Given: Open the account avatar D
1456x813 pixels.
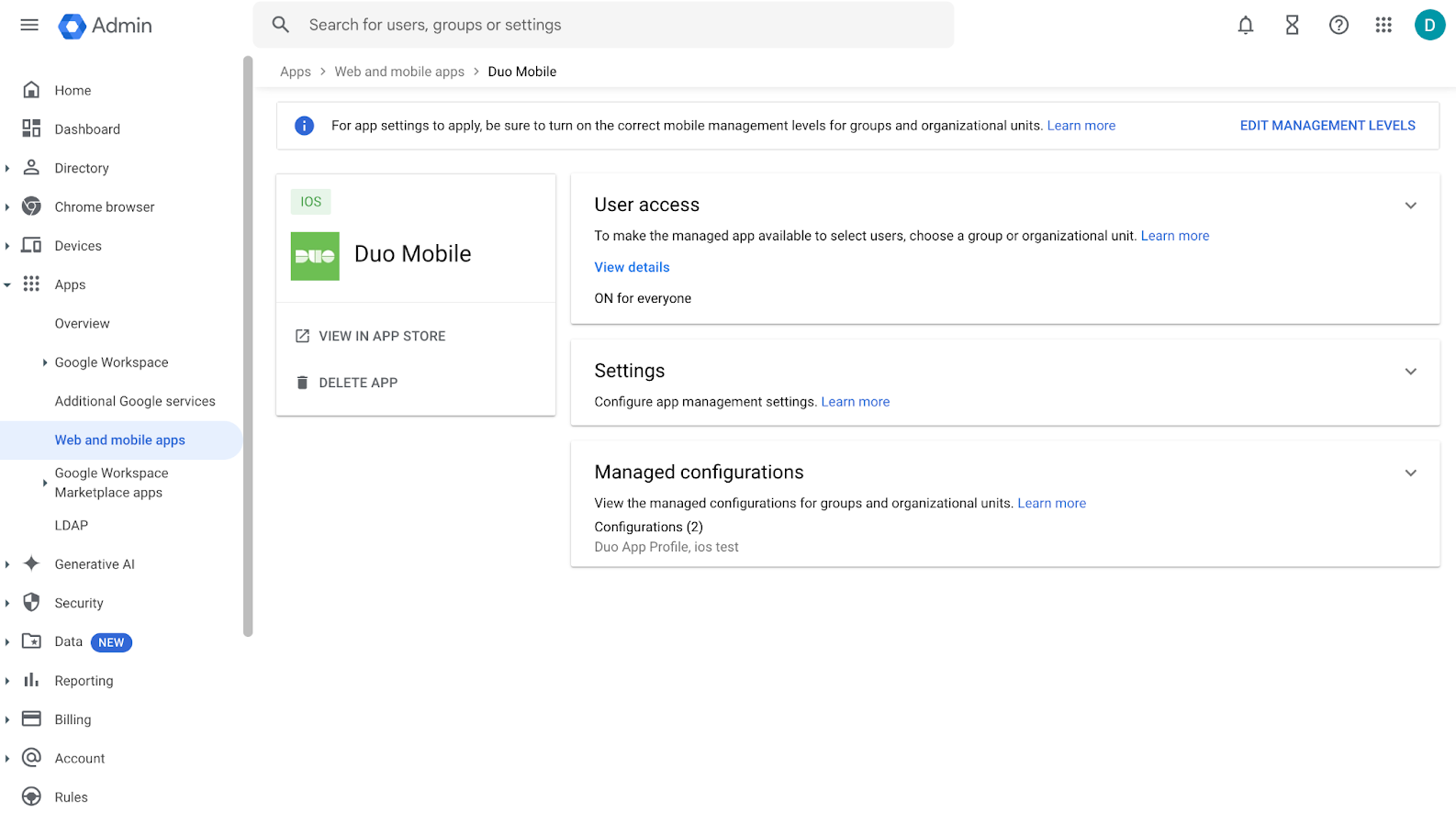Looking at the screenshot, I should coord(1429,26).
